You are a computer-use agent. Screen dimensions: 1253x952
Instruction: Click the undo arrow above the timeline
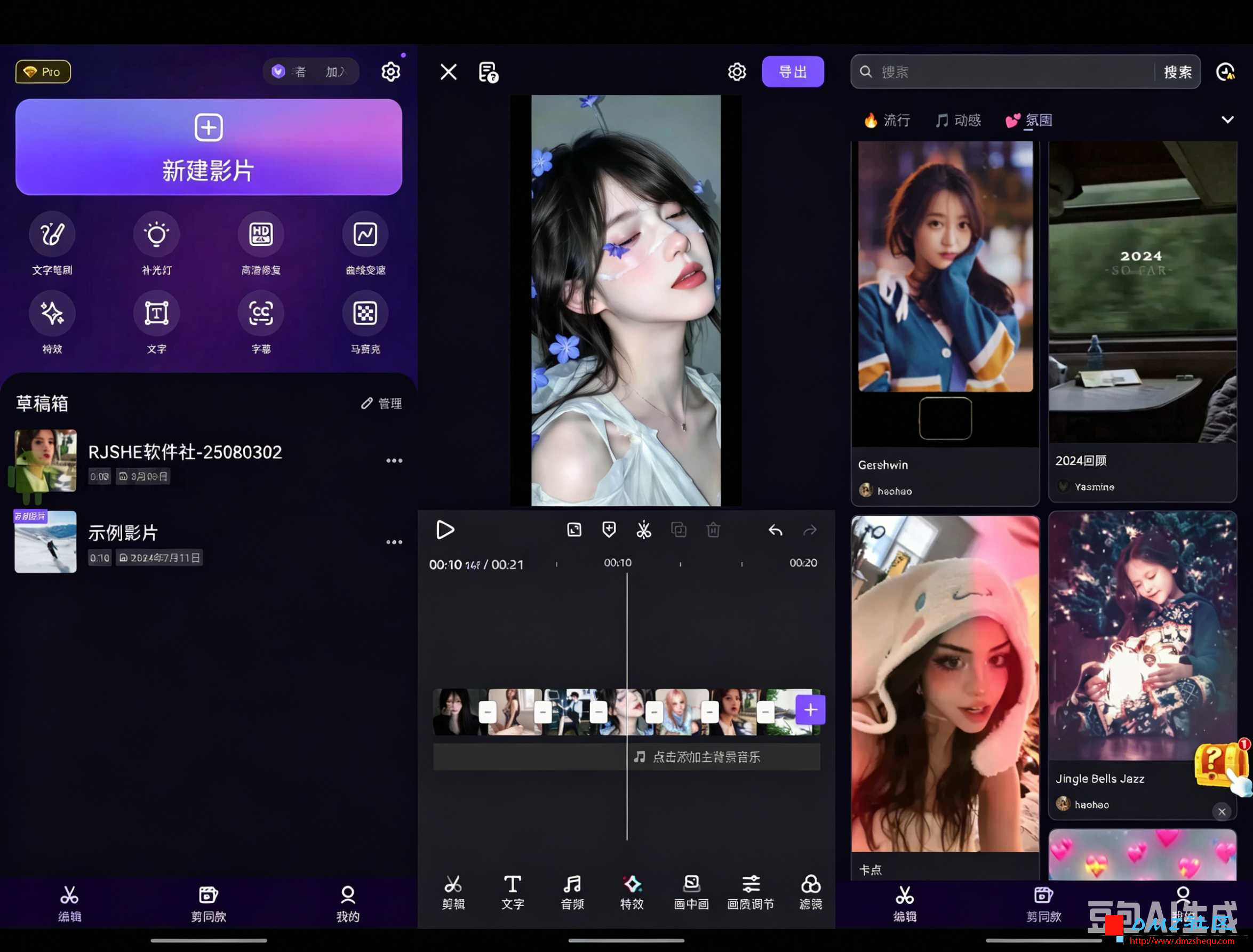click(x=775, y=530)
